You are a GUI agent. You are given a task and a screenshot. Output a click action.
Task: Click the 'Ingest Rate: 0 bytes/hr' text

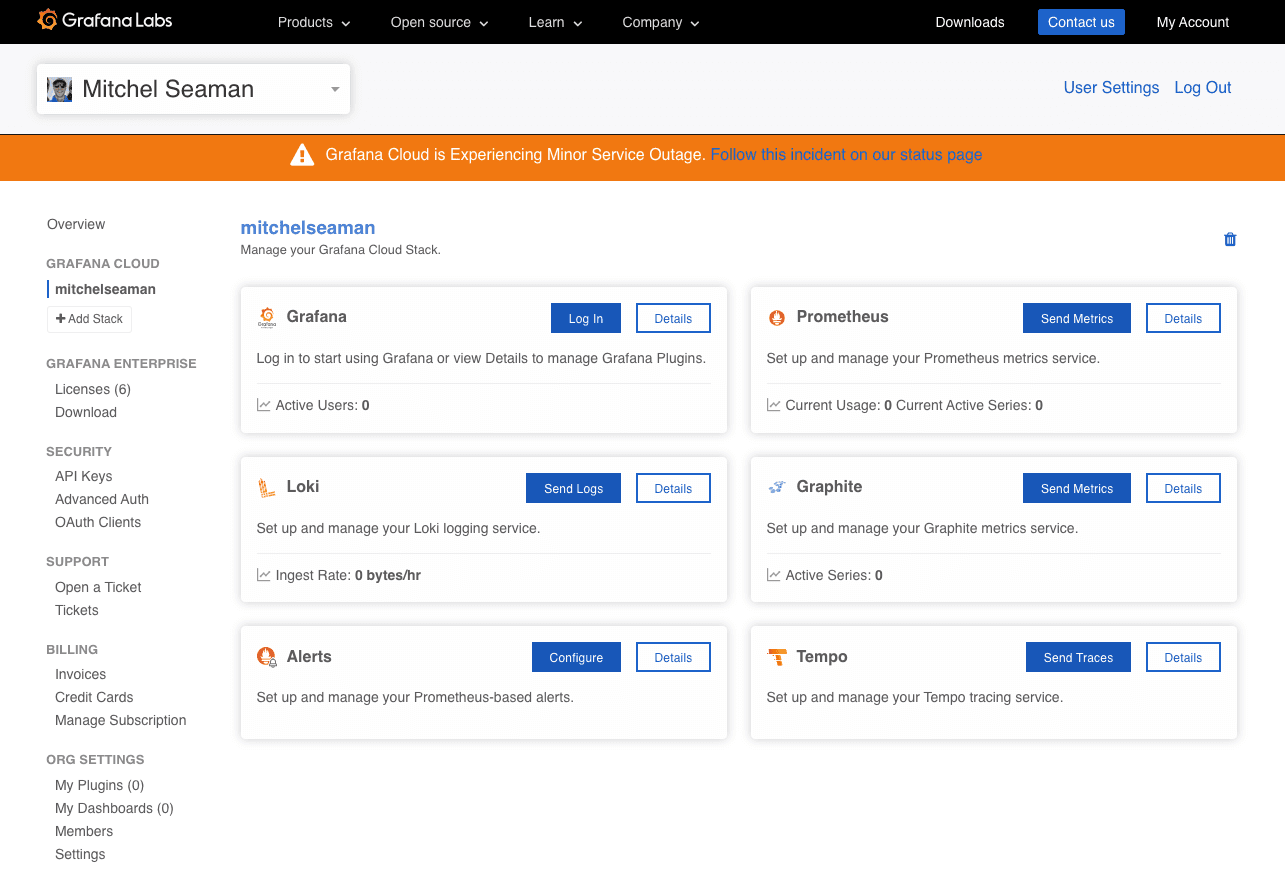click(x=348, y=575)
